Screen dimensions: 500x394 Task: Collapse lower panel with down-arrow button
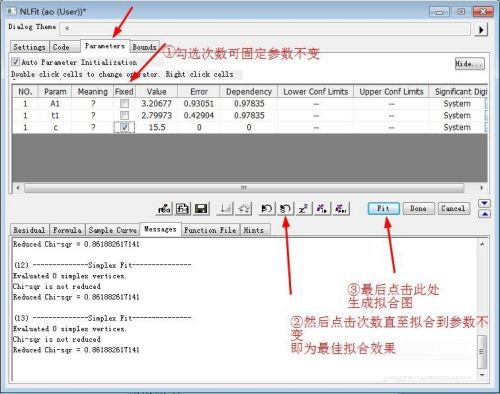point(484,203)
